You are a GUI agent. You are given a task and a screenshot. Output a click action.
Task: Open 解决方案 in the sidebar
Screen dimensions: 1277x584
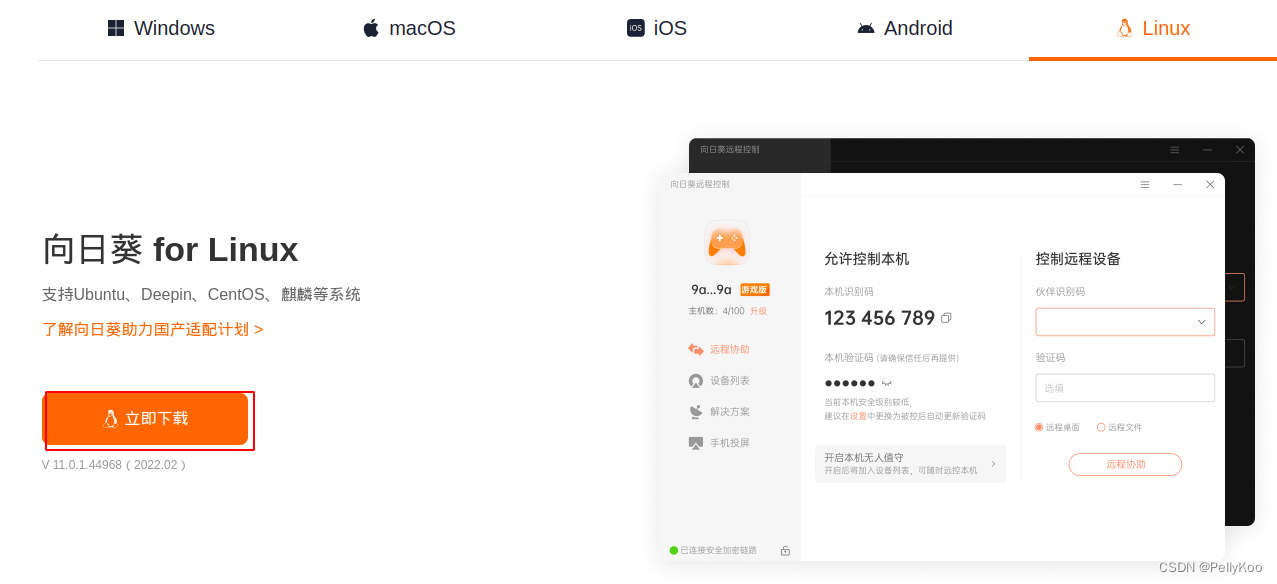point(719,412)
